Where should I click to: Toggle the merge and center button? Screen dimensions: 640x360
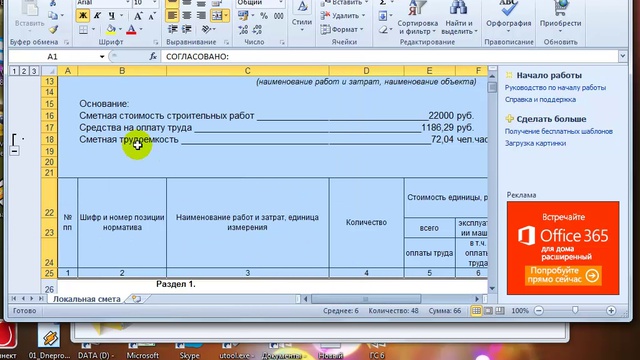click(217, 16)
